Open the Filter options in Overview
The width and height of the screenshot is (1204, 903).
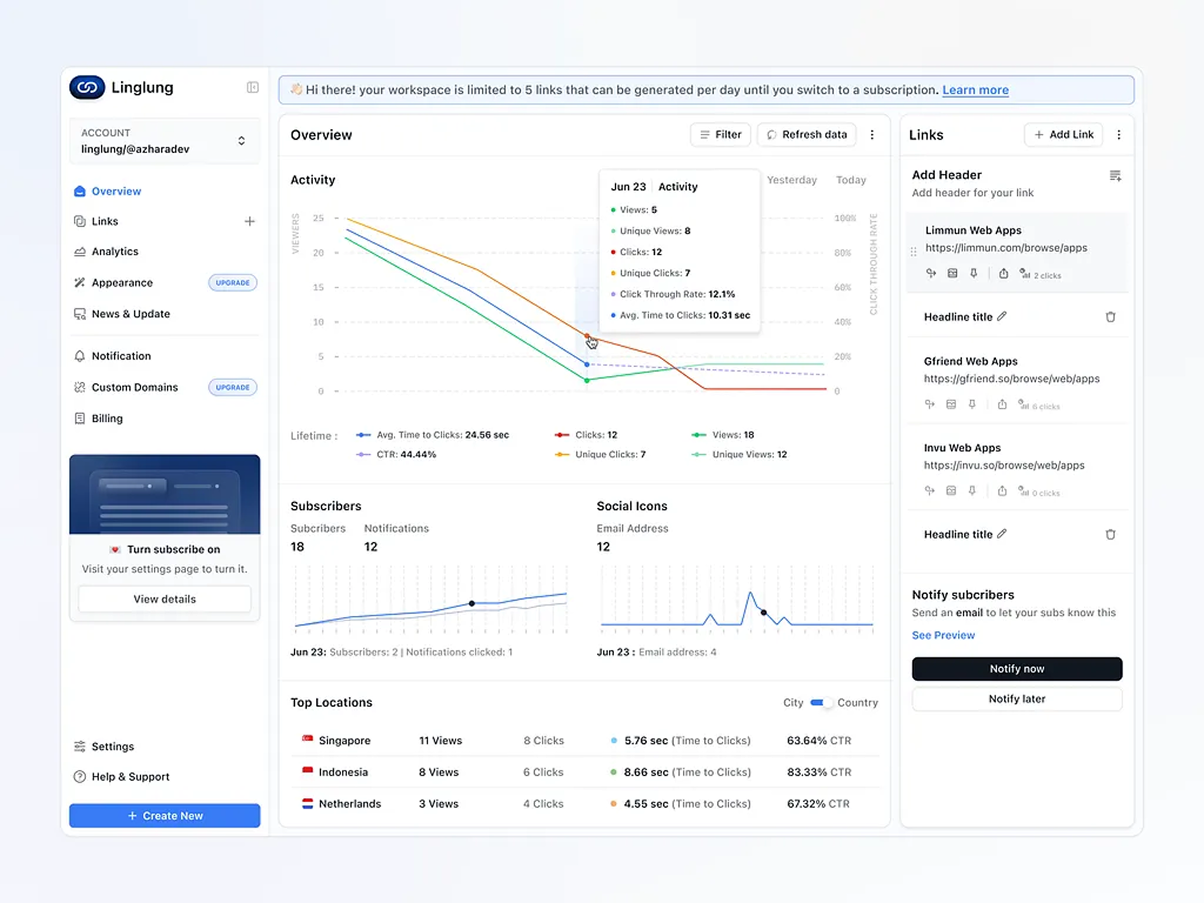tap(720, 135)
